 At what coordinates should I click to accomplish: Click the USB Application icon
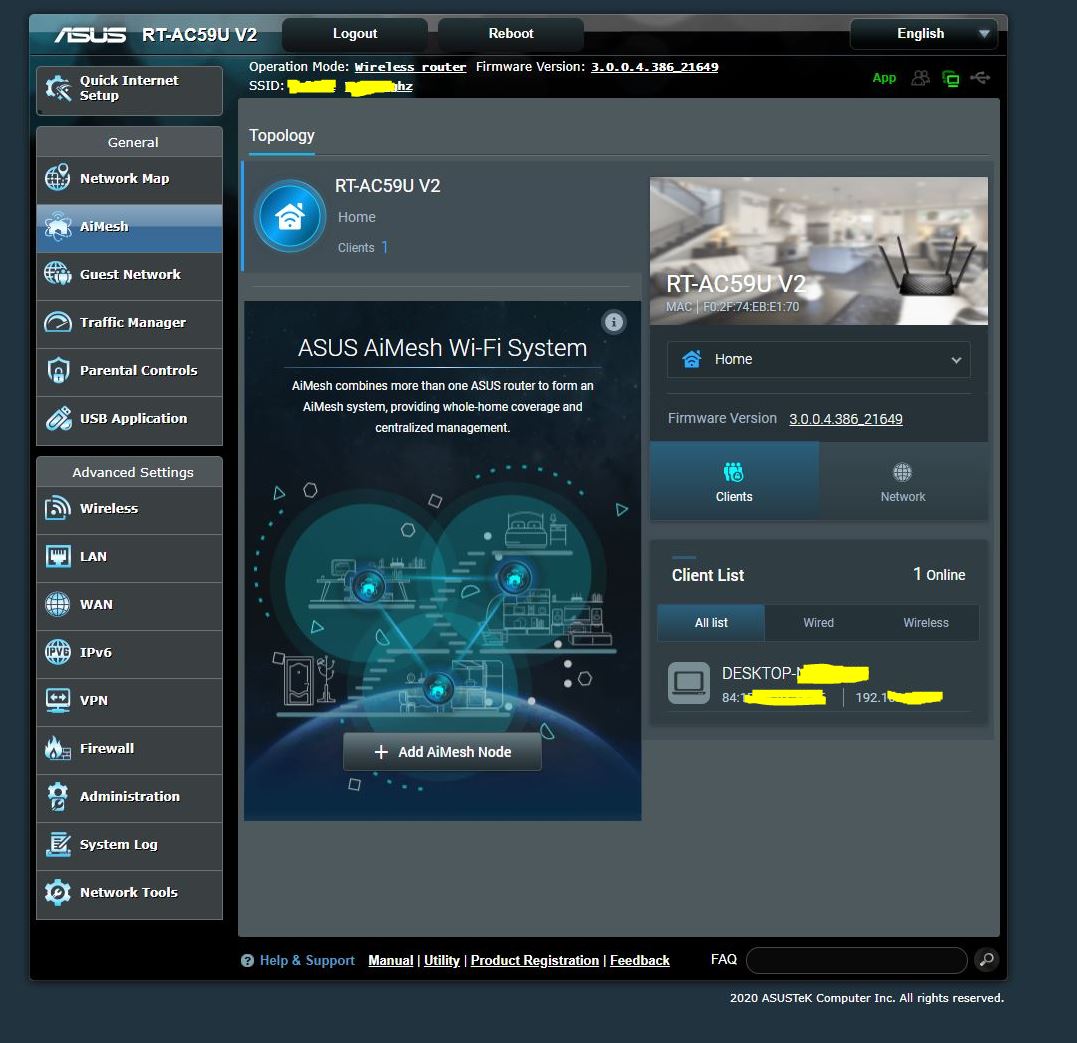point(58,418)
